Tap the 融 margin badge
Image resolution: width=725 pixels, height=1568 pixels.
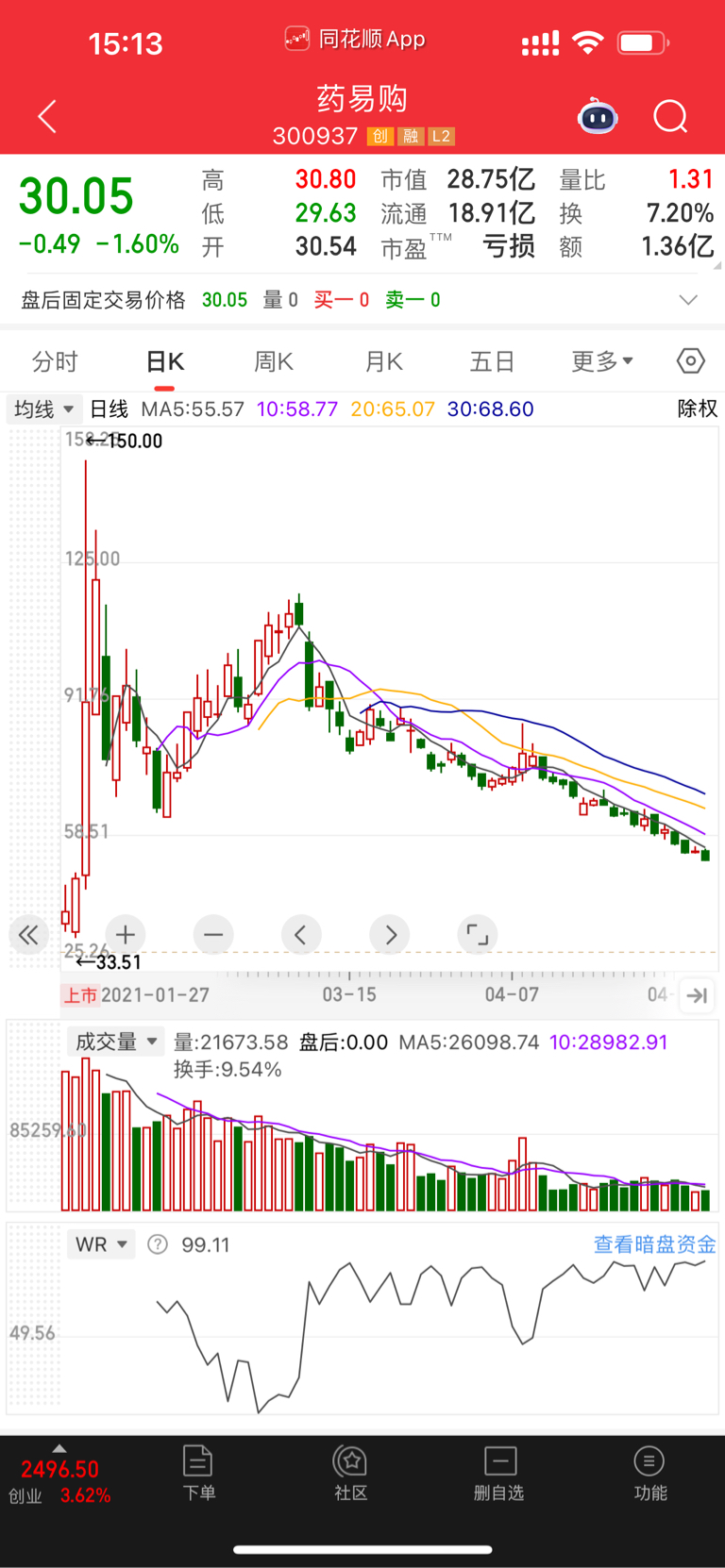[x=411, y=137]
